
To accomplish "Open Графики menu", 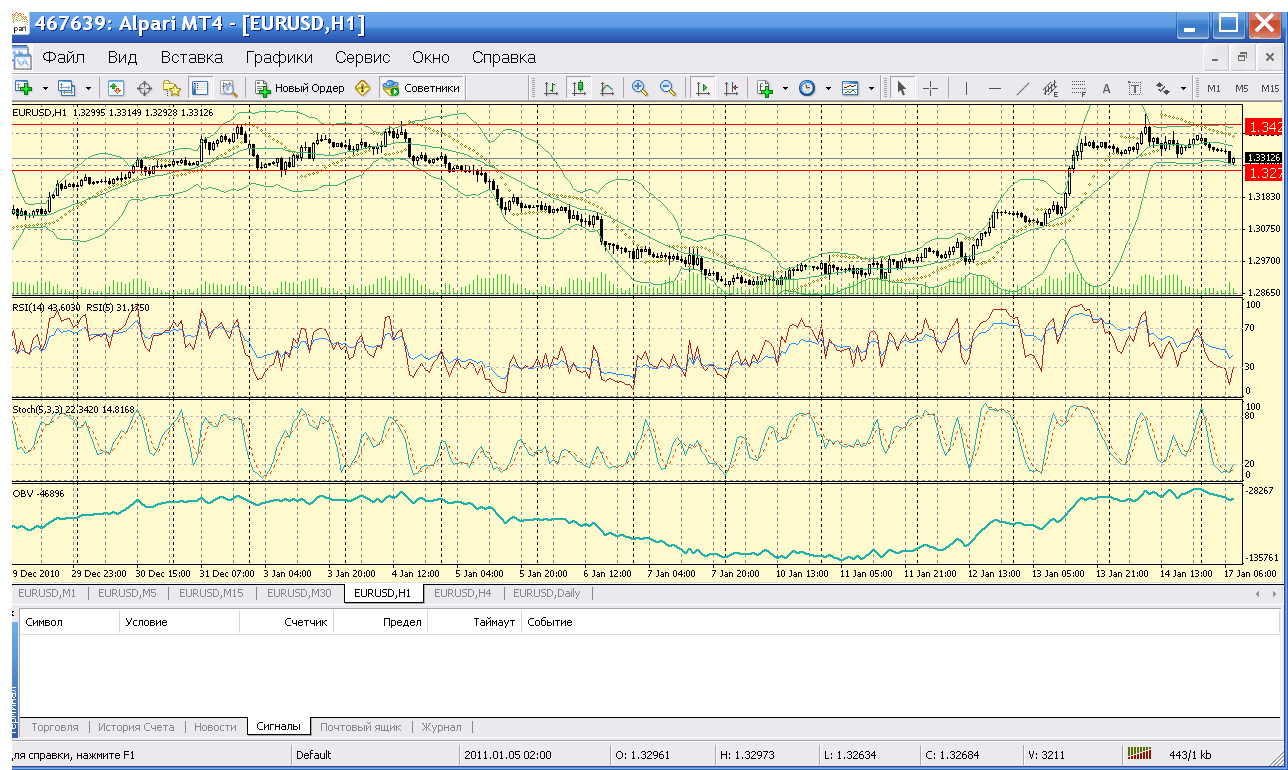I will click(x=279, y=57).
